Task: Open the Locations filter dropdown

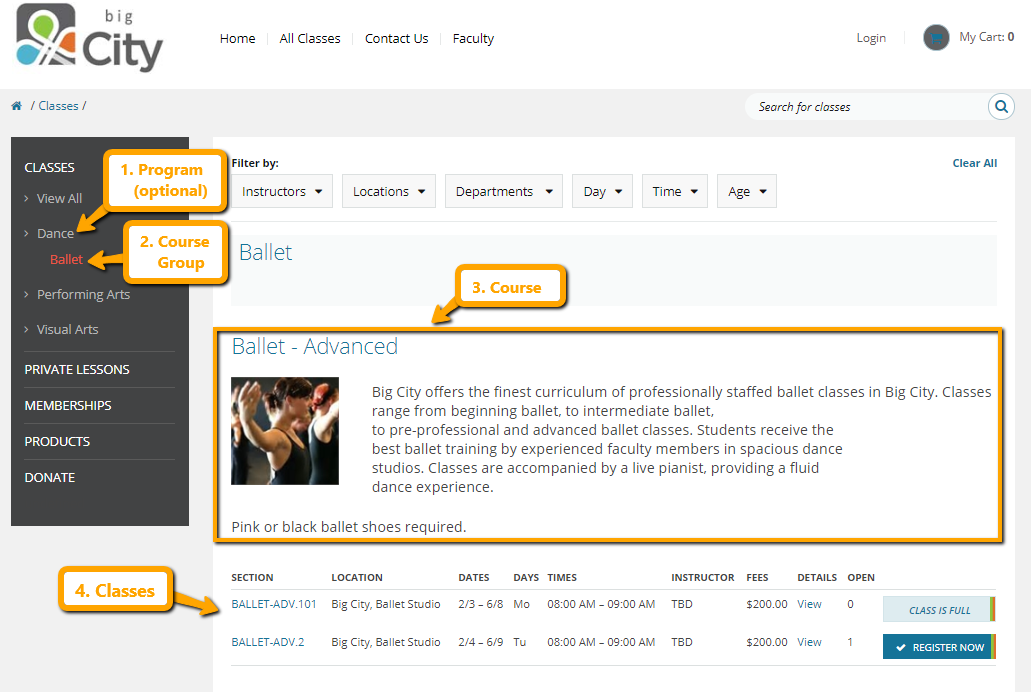Action: 389,192
